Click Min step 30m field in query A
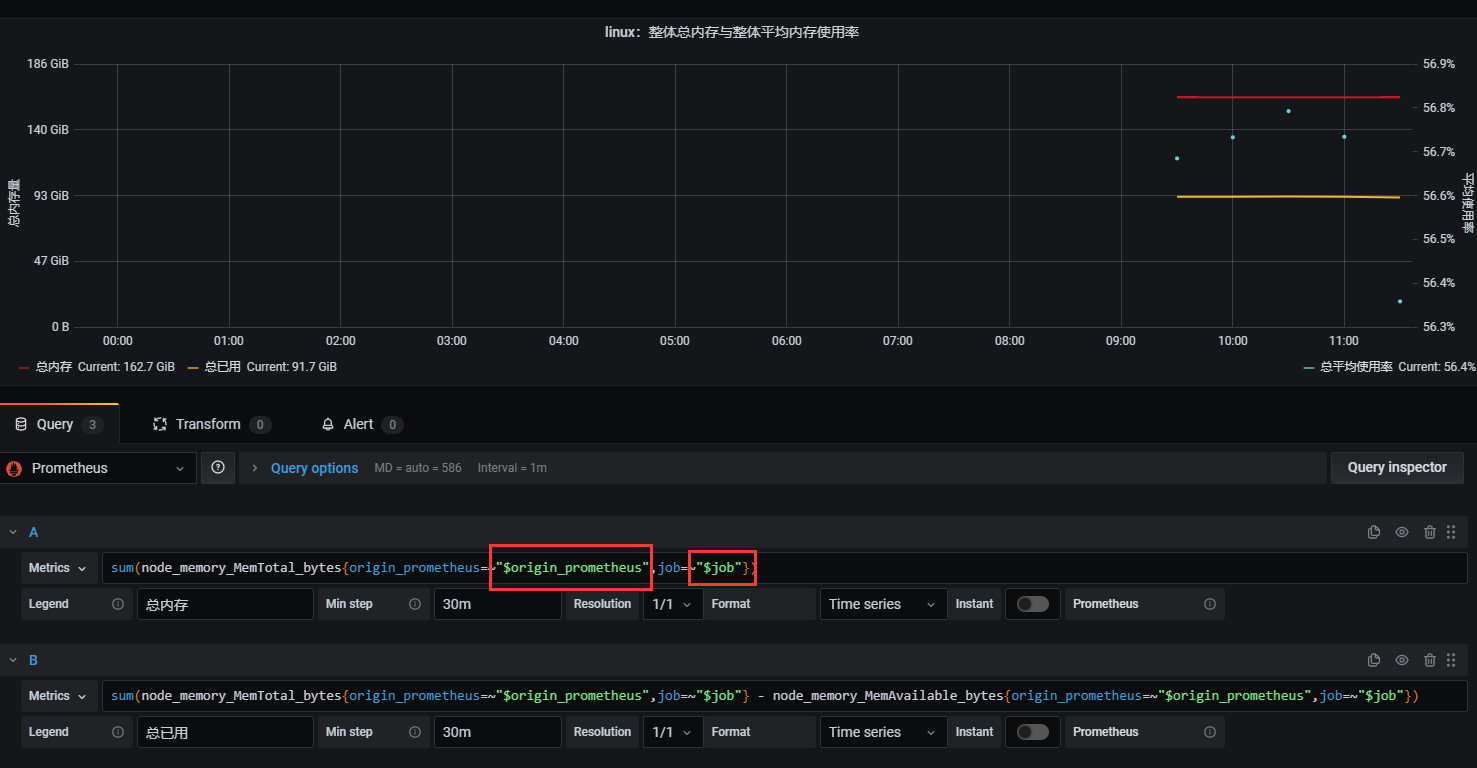 pyautogui.click(x=497, y=604)
